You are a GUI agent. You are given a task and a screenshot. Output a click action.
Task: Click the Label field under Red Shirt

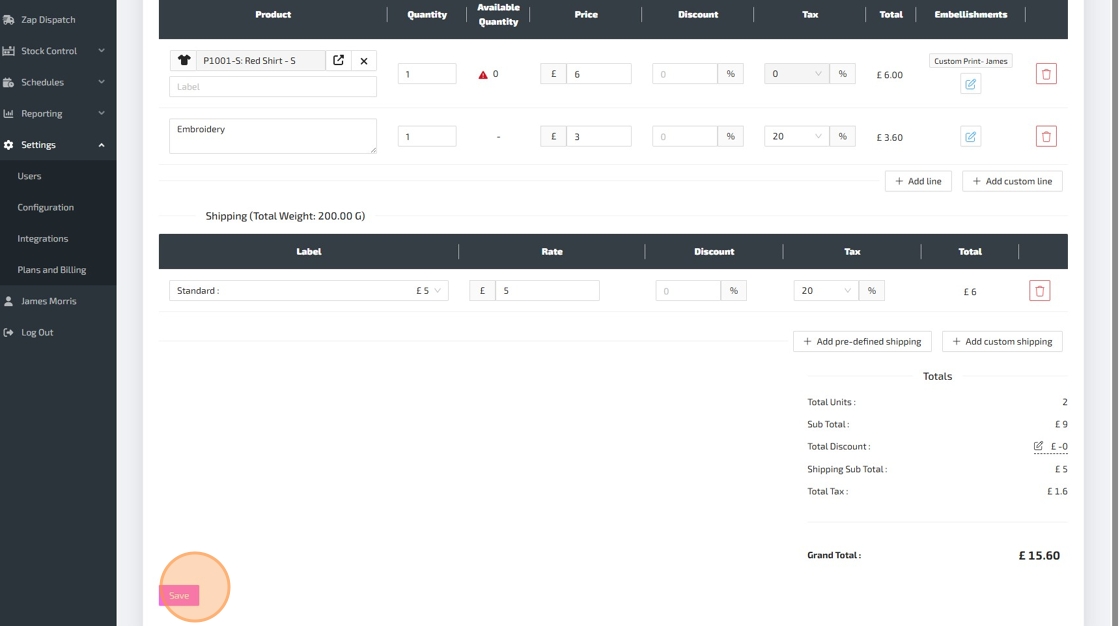(x=273, y=86)
